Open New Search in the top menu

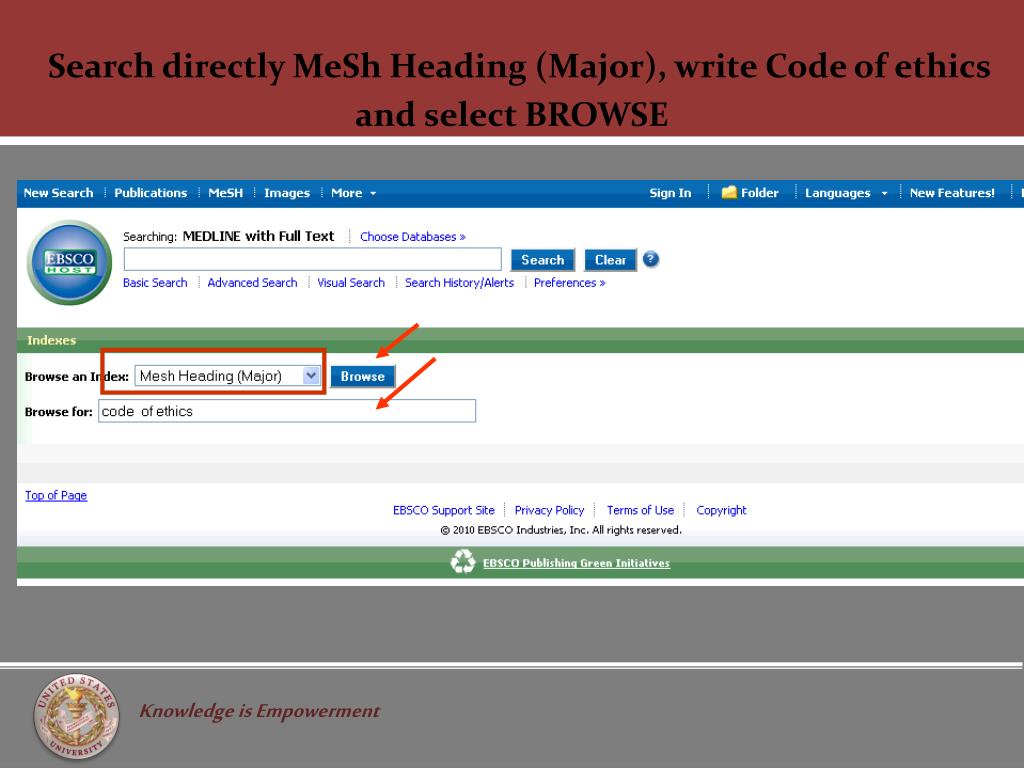(58, 193)
